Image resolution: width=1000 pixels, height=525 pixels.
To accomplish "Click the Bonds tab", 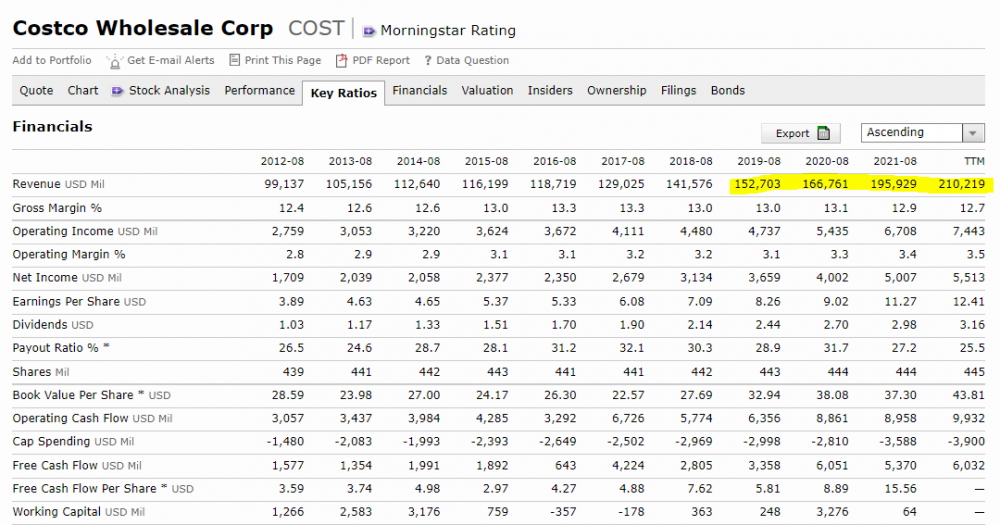I will click(728, 91).
